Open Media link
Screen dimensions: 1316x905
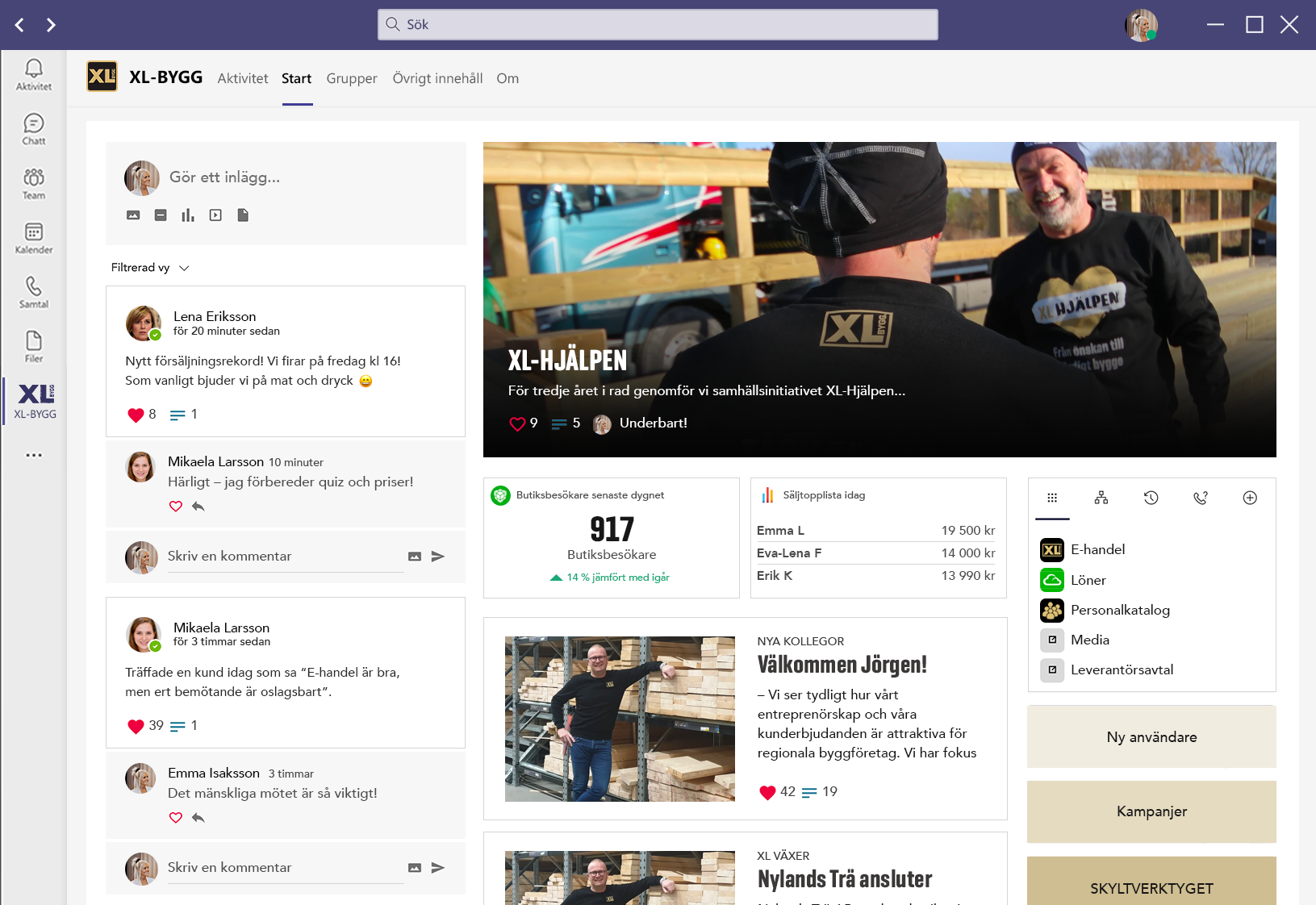1075,640
